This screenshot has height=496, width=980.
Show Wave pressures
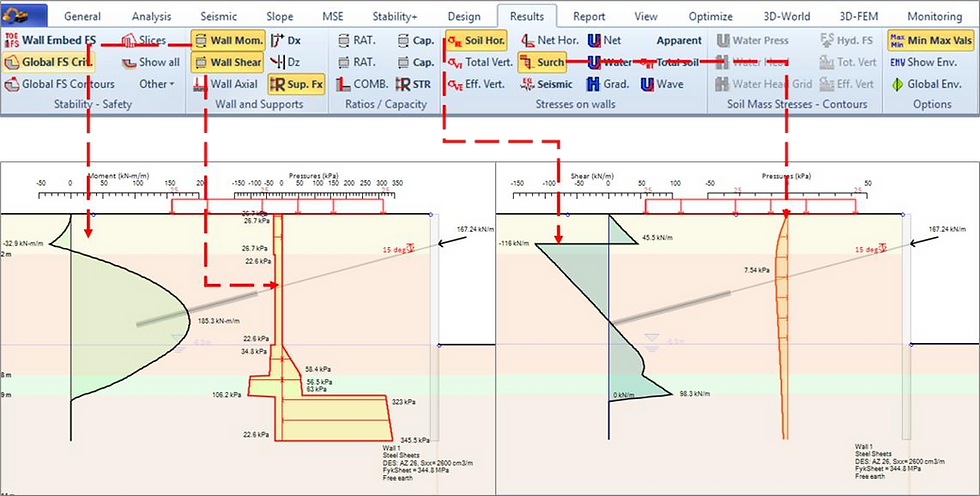pyautogui.click(x=662, y=84)
